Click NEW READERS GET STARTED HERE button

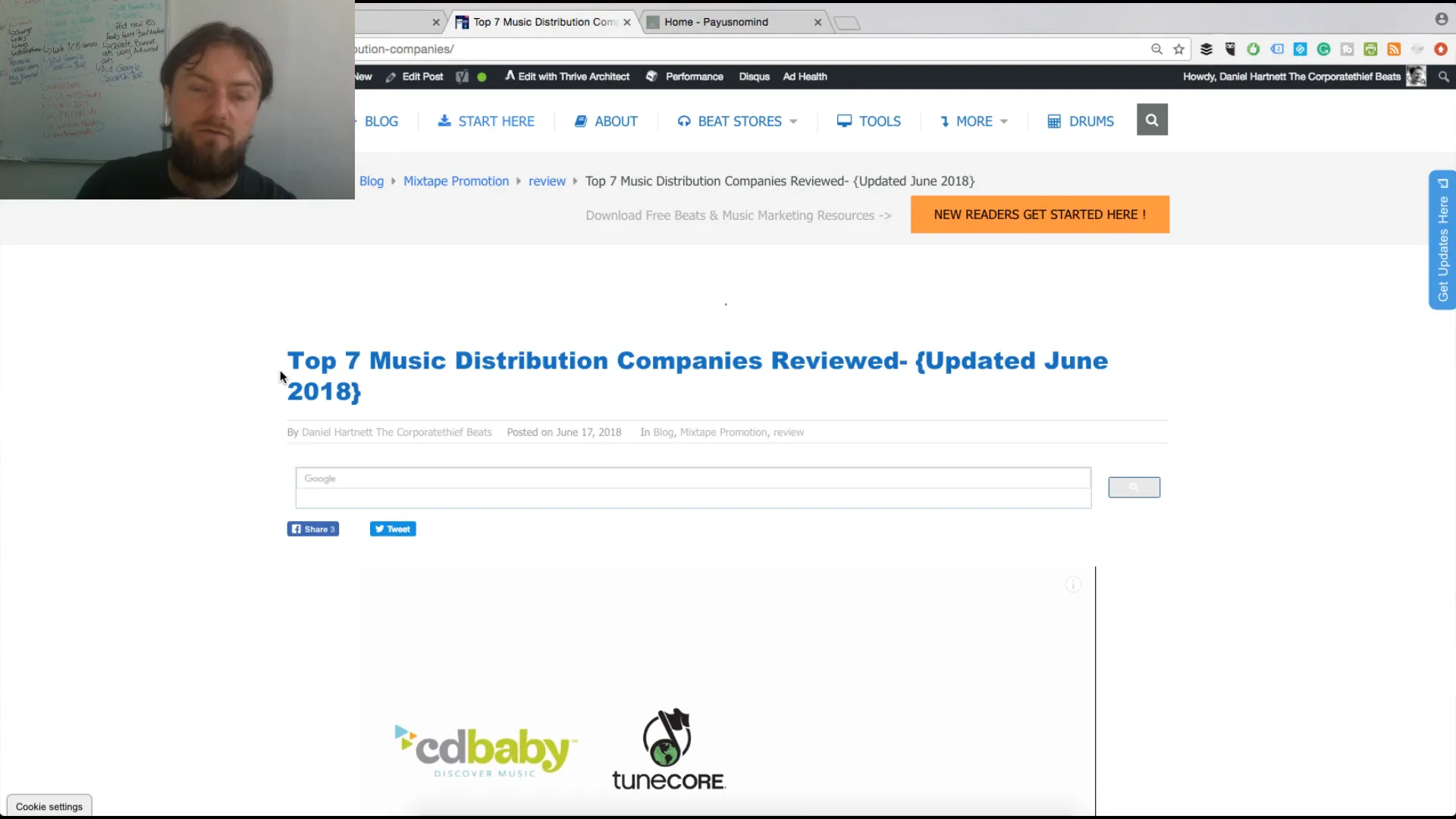pyautogui.click(x=1040, y=214)
